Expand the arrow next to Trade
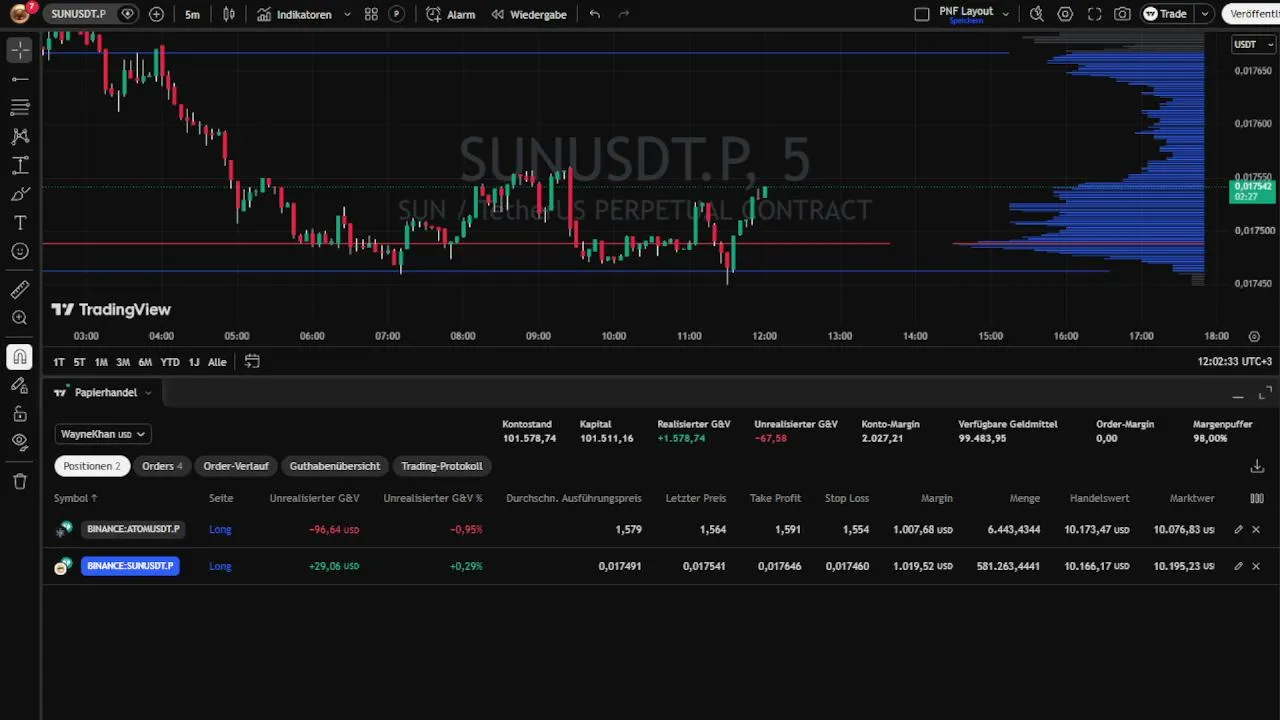Viewport: 1280px width, 720px height. pos(1204,14)
